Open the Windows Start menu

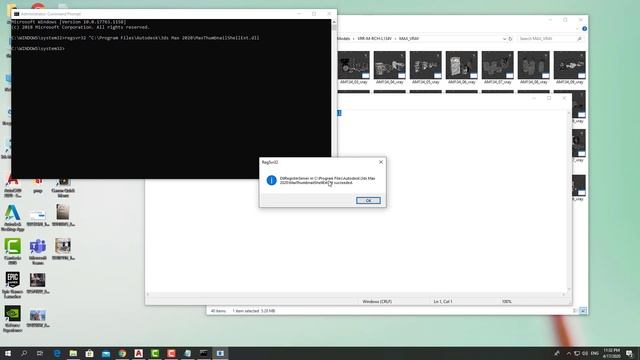[x=7, y=353]
